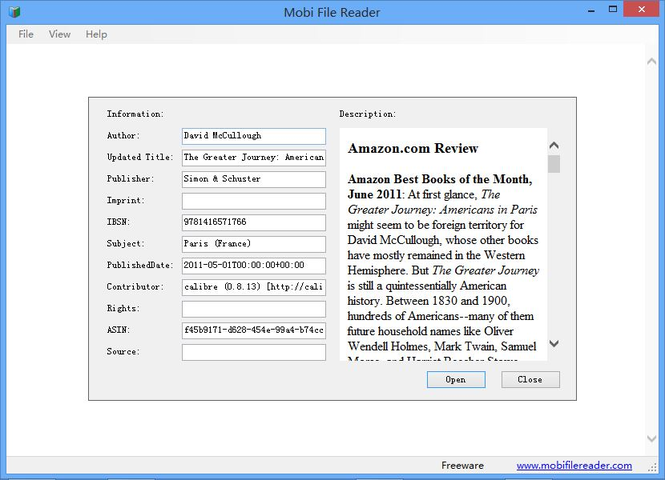Focus the empty Rights field
The width and height of the screenshot is (665, 480).
click(254, 309)
